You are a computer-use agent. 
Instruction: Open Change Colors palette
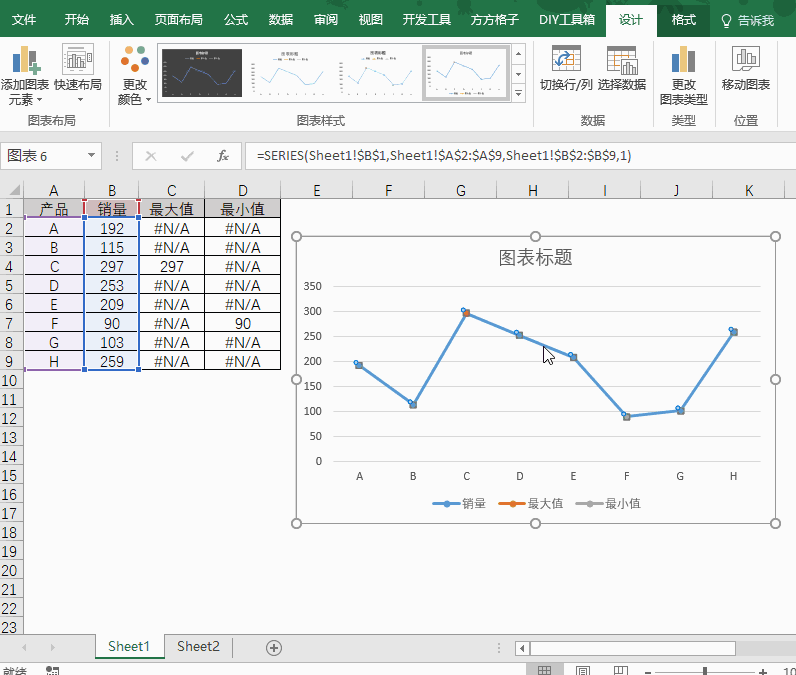click(x=135, y=75)
